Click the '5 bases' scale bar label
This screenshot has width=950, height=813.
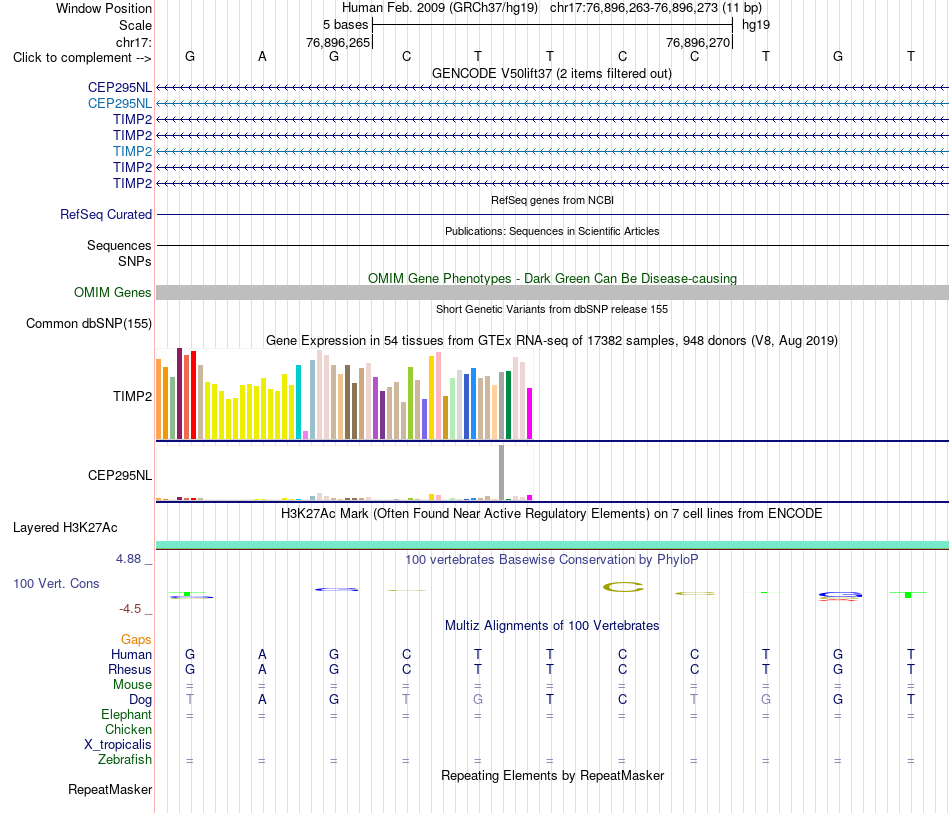click(345, 25)
